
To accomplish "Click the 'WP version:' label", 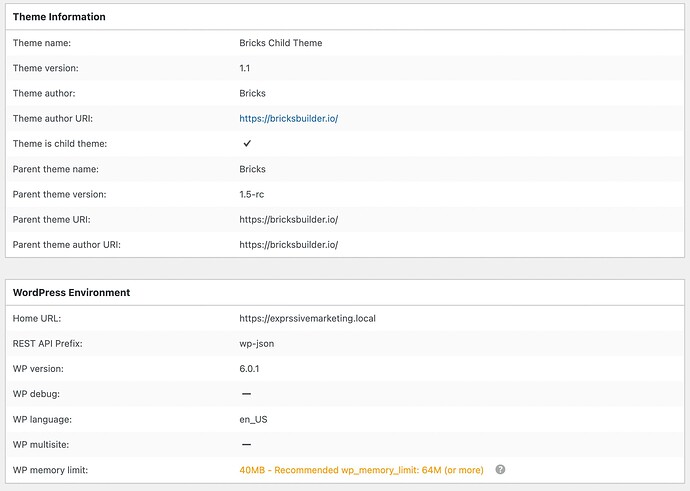I will [38, 369].
